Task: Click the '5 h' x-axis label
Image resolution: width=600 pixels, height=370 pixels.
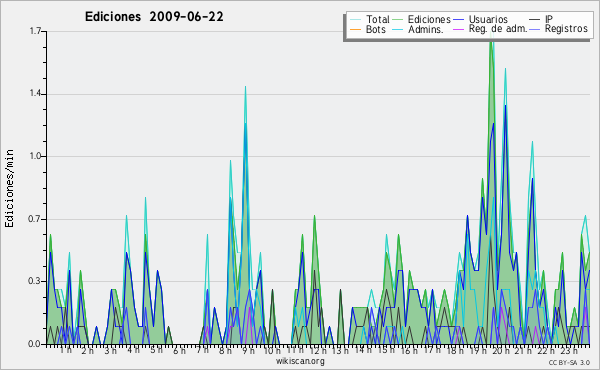Action: (156, 350)
